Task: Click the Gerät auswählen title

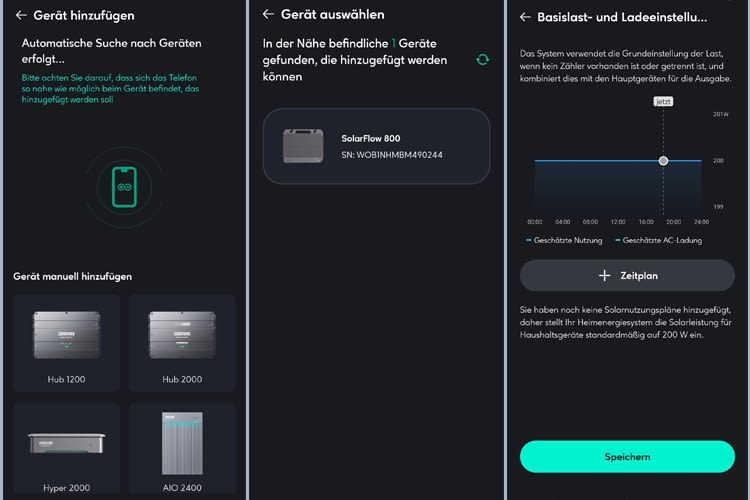Action: tap(332, 14)
